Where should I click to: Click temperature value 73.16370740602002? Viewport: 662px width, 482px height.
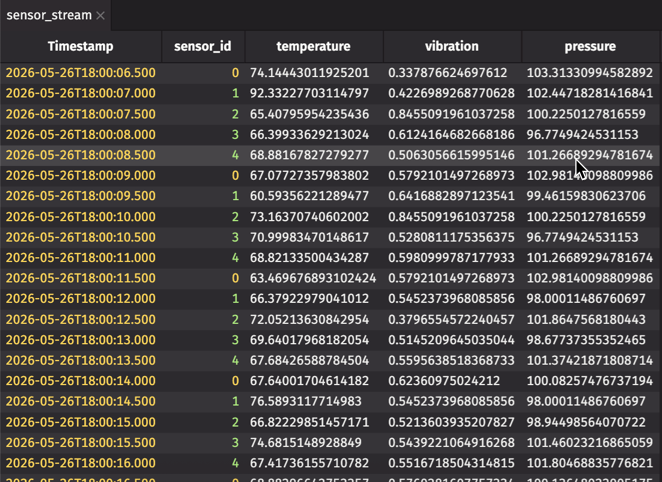pos(309,217)
